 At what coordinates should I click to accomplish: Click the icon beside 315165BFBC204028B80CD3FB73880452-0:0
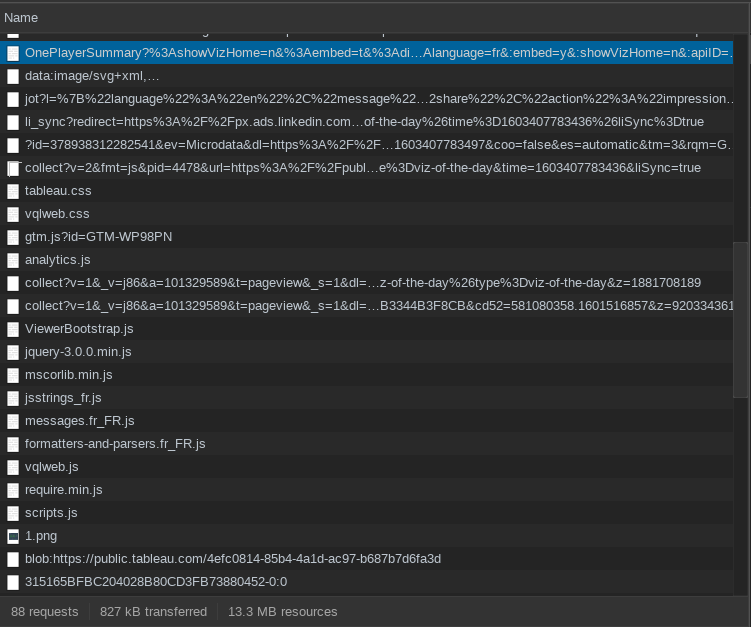[13, 582]
